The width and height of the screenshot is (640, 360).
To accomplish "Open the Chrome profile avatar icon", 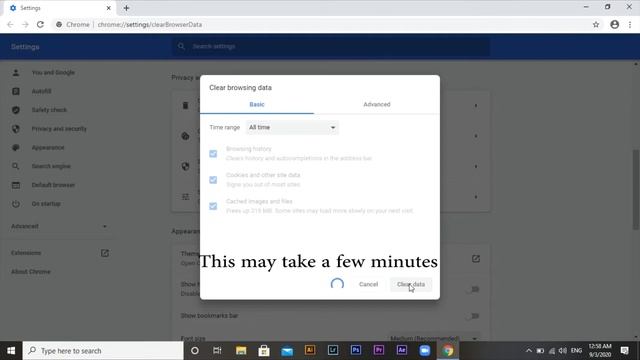I will click(614, 24).
